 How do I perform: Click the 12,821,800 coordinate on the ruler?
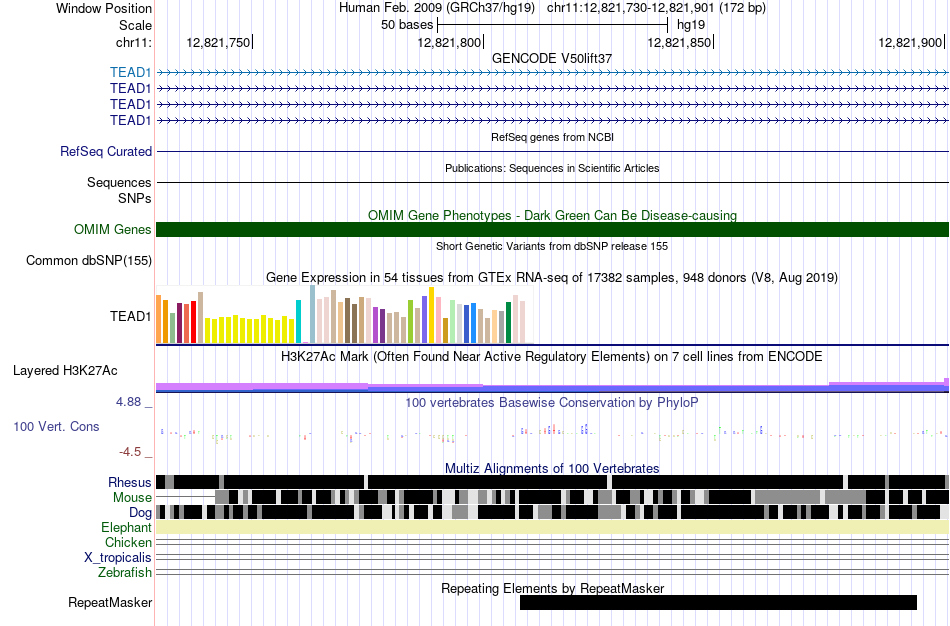click(449, 42)
